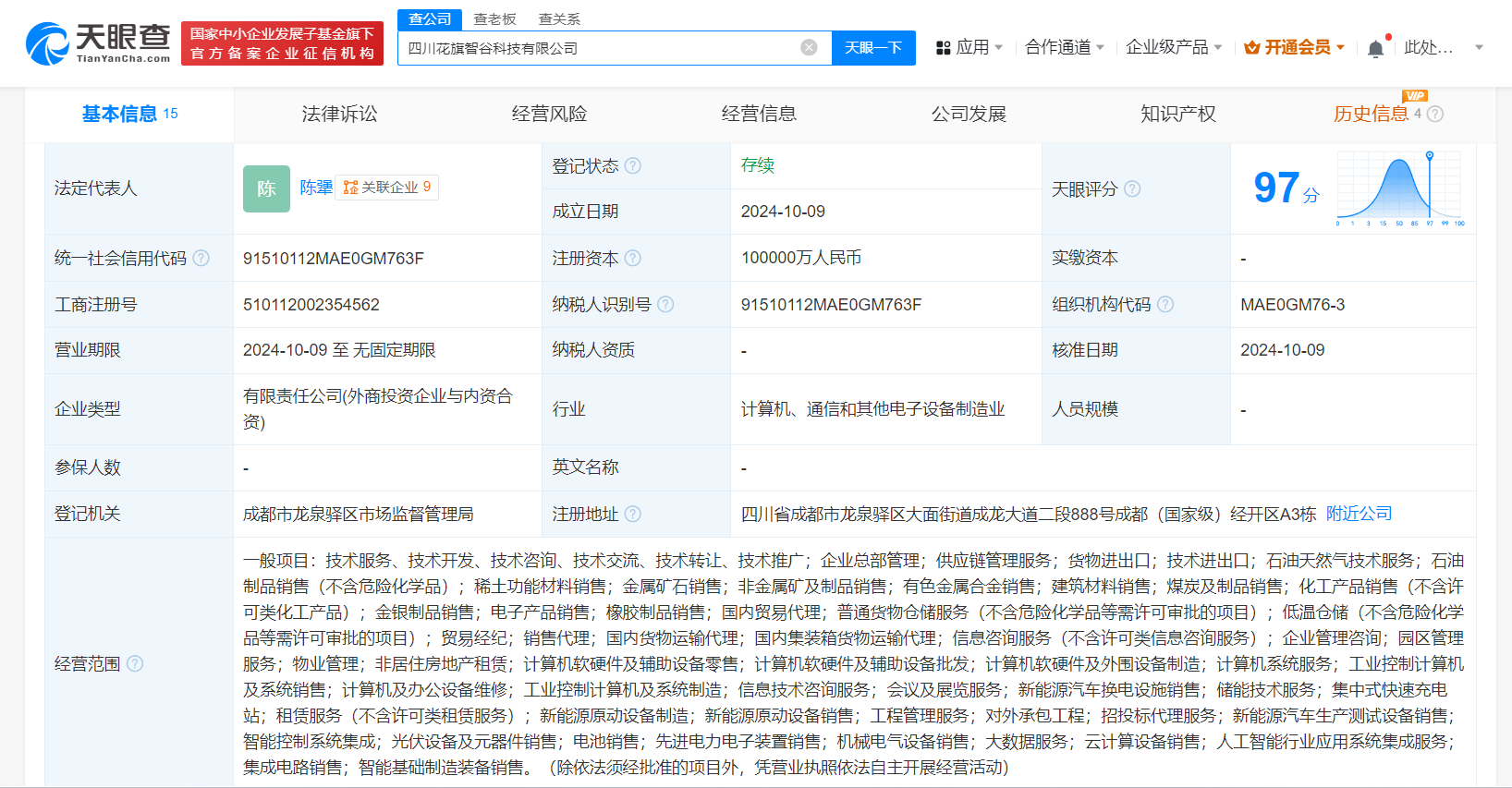This screenshot has width=1512, height=788.
Task: Click the establishment date 2024-10-09 under 成立日期
Action: click(x=783, y=212)
